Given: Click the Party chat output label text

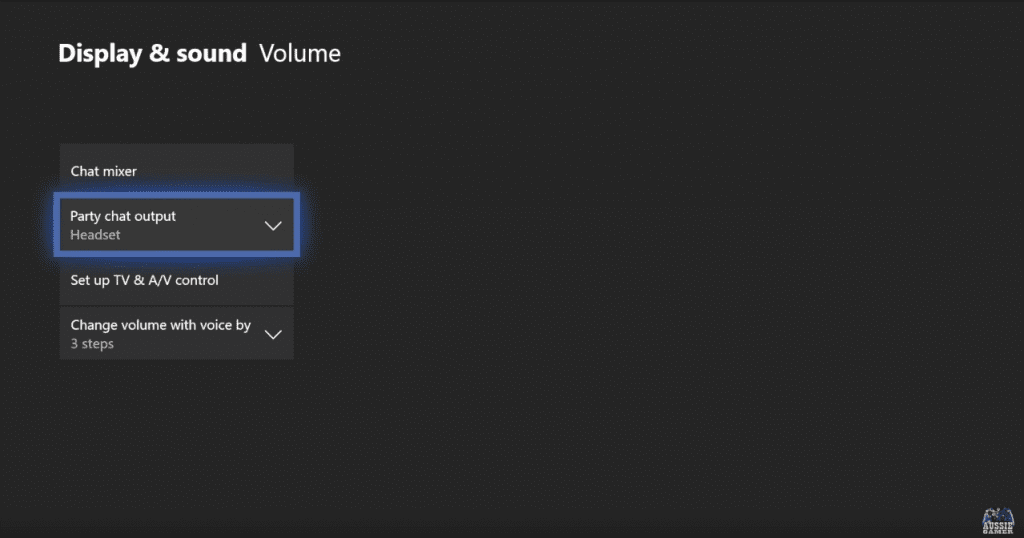Looking at the screenshot, I should [123, 216].
